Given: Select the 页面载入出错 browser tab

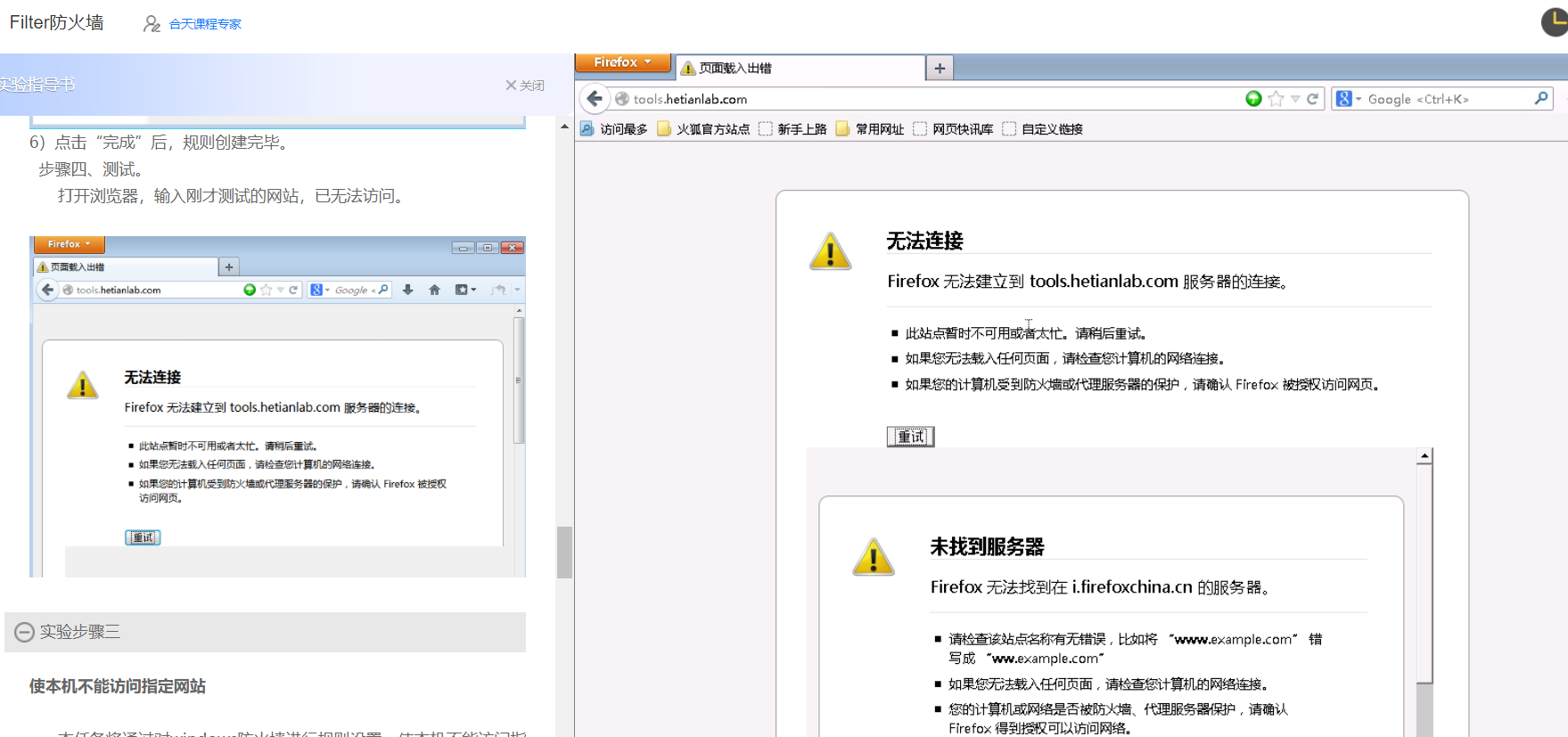Looking at the screenshot, I should pyautogui.click(x=800, y=68).
